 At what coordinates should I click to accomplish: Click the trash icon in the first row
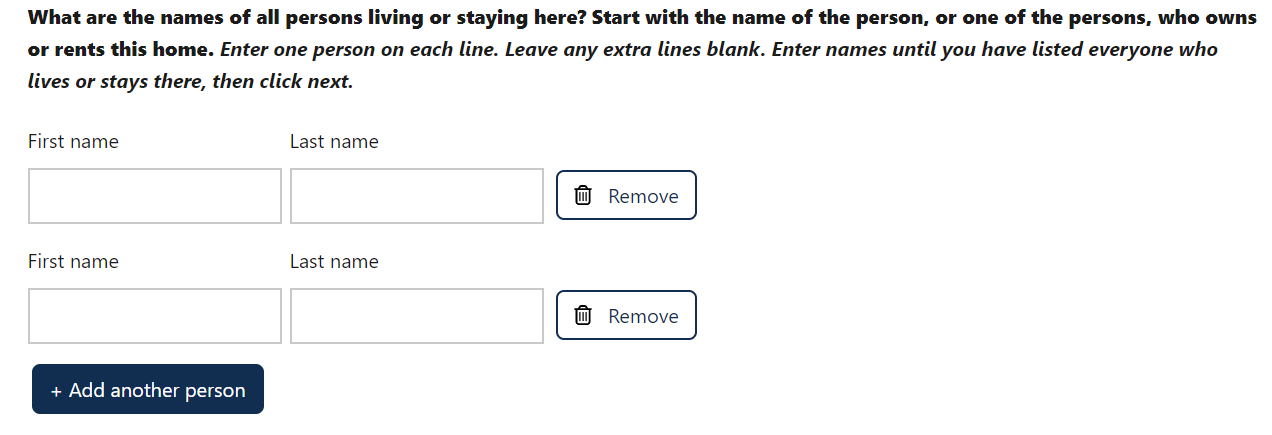point(584,196)
